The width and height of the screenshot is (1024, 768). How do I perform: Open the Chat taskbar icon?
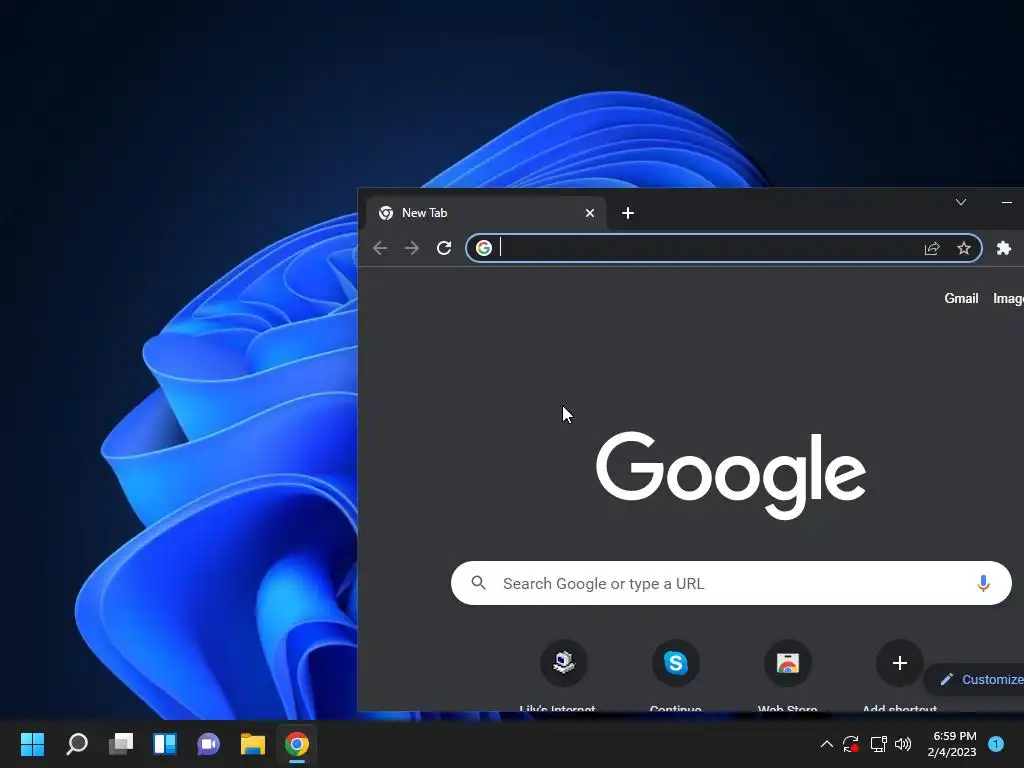pos(209,744)
